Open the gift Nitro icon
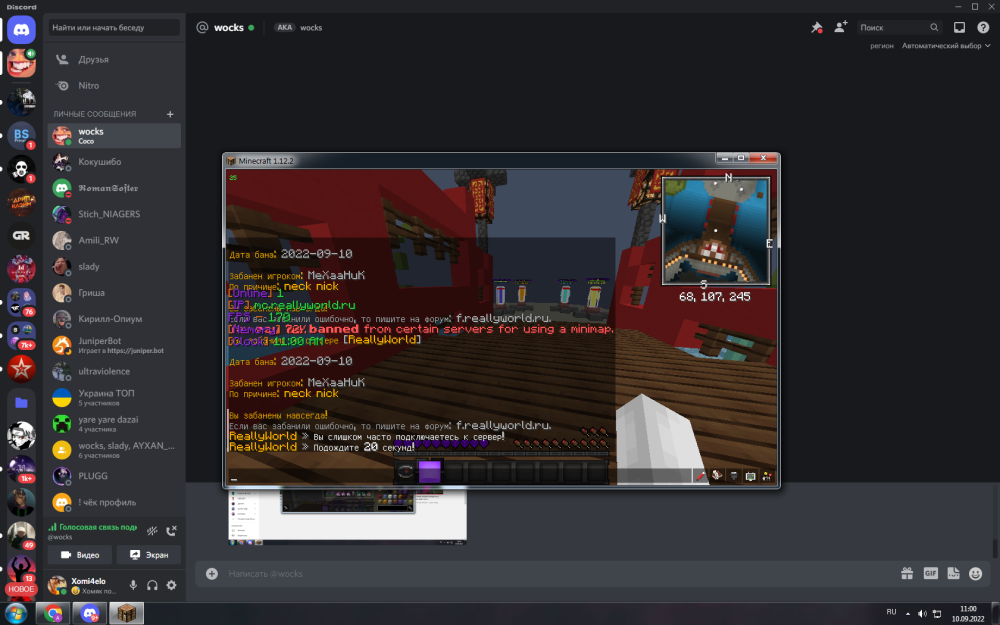Viewport: 1000px width, 625px height. click(907, 573)
